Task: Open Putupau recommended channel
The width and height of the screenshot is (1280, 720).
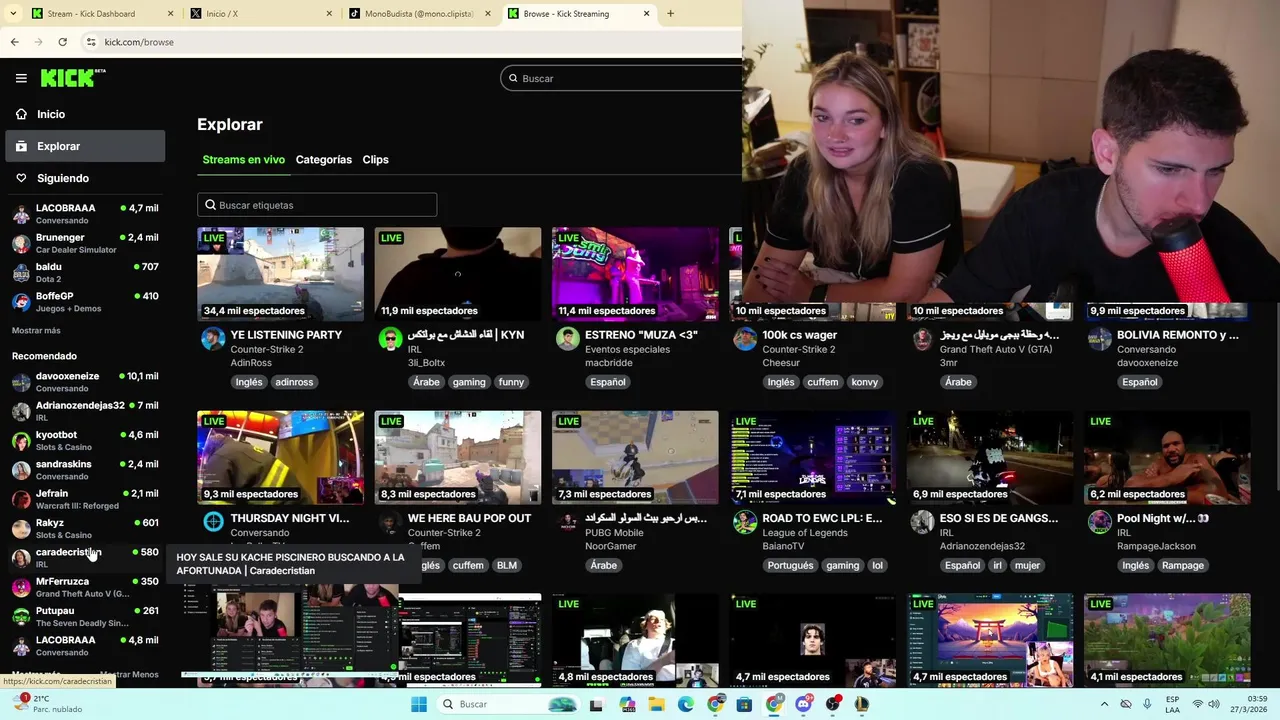Action: click(x=85, y=616)
